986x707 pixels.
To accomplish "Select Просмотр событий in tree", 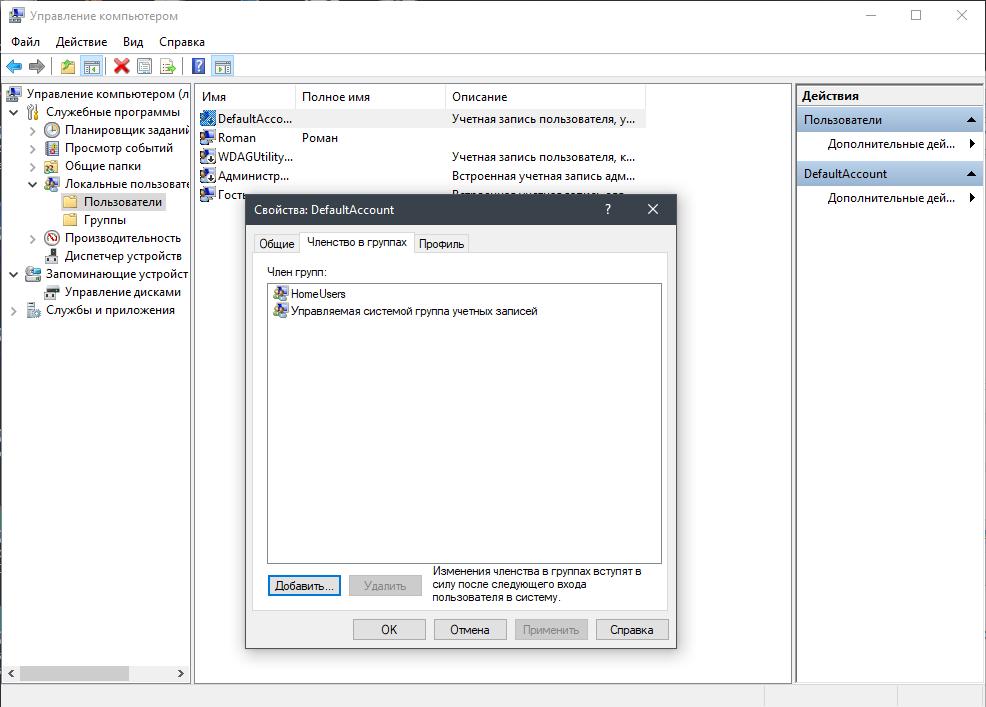I will click(x=119, y=148).
